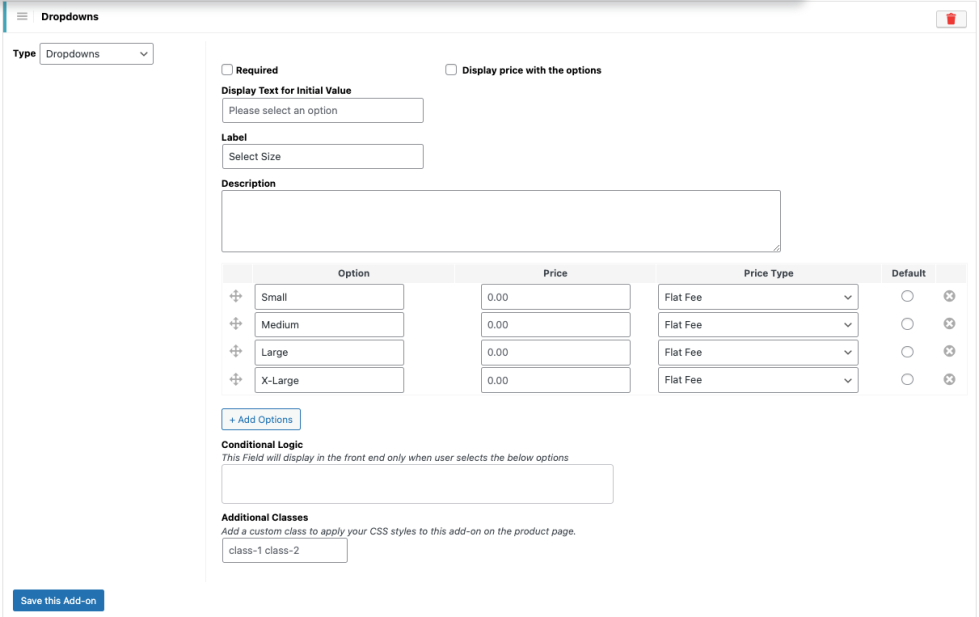The image size is (979, 617).
Task: Click the drag handle for Small option
Action: pos(237,296)
